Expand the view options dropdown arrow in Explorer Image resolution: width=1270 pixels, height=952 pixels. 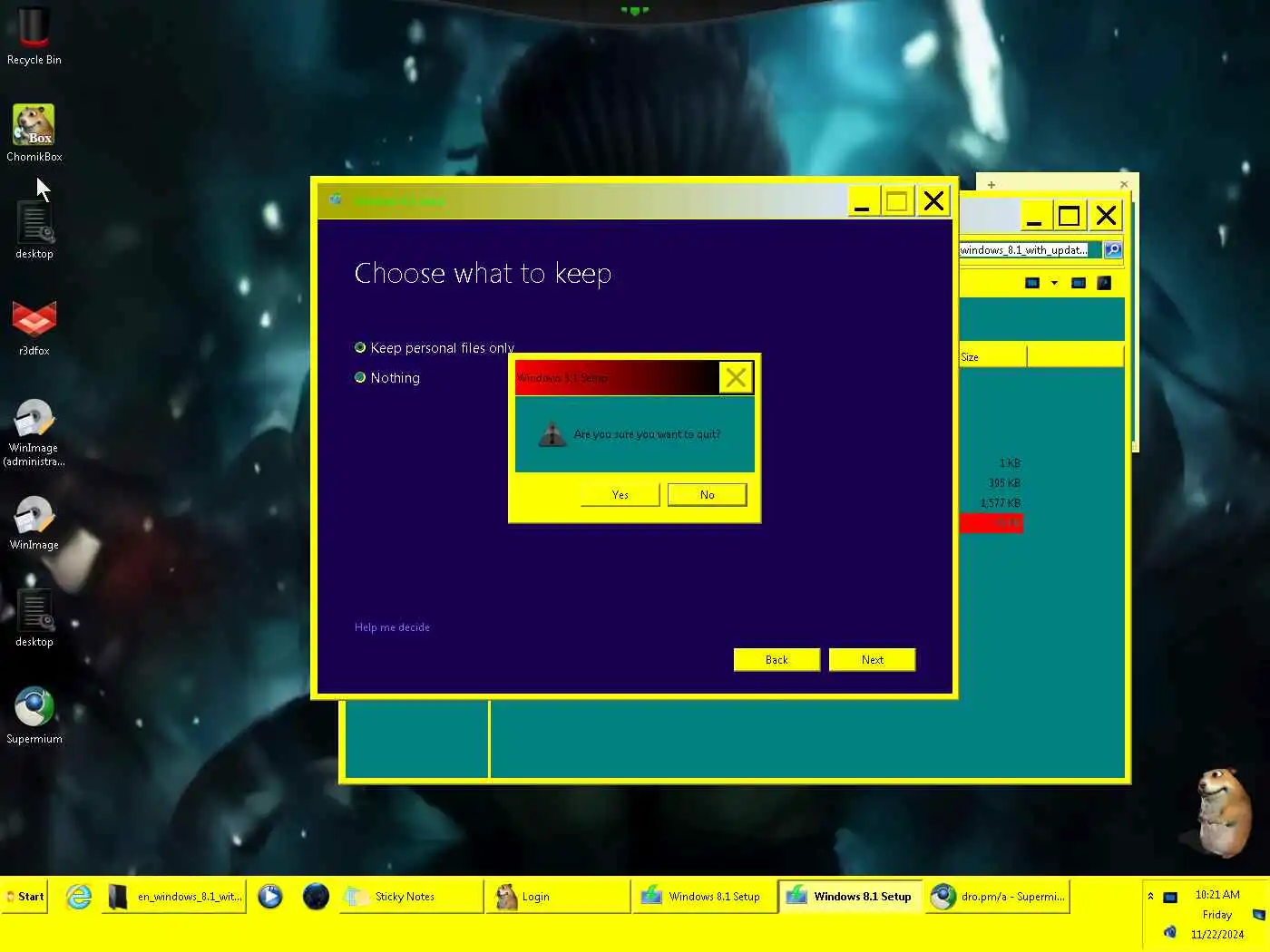tap(1054, 283)
